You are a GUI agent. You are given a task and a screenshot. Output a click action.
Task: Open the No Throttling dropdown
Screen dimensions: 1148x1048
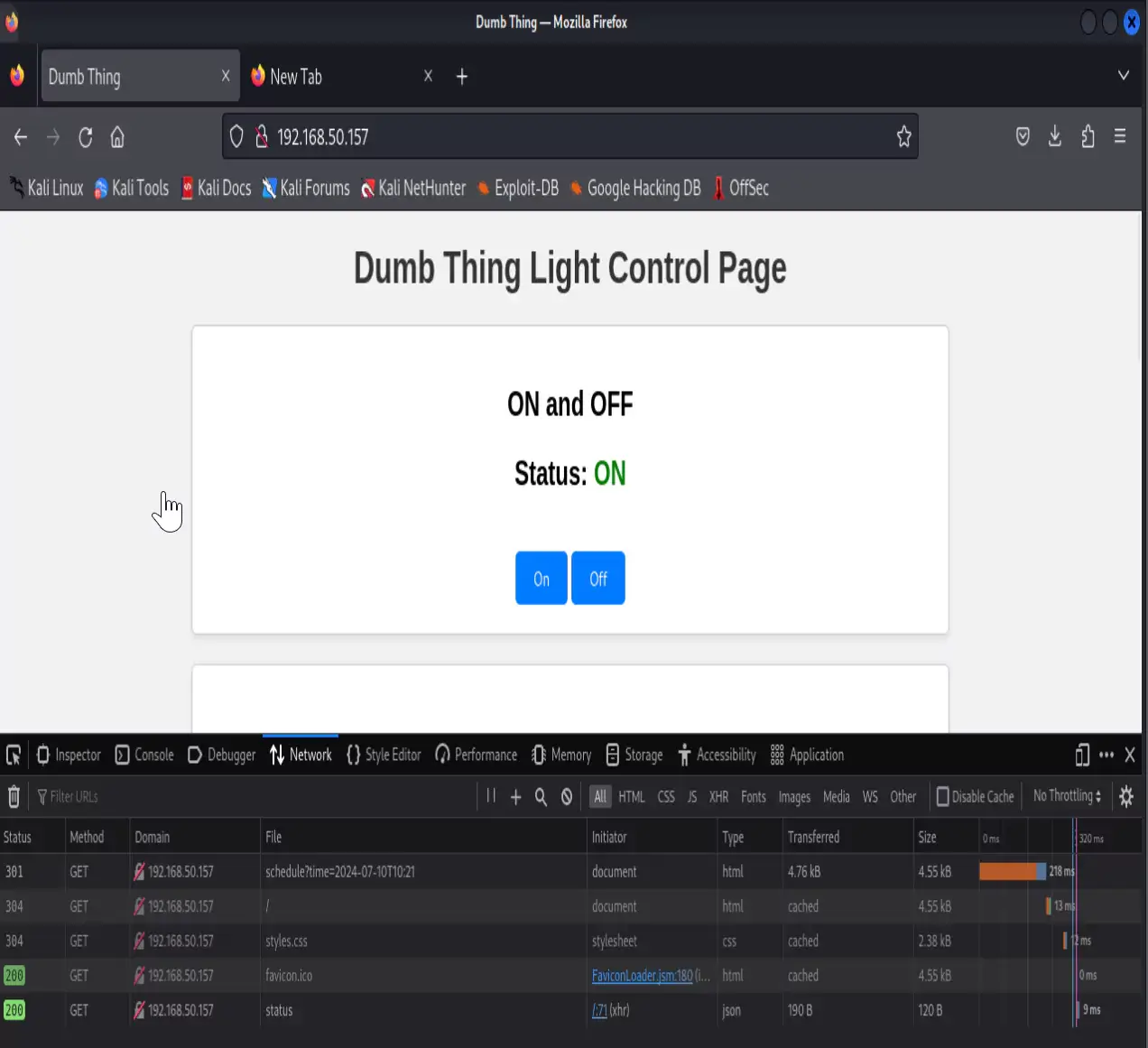point(1066,796)
